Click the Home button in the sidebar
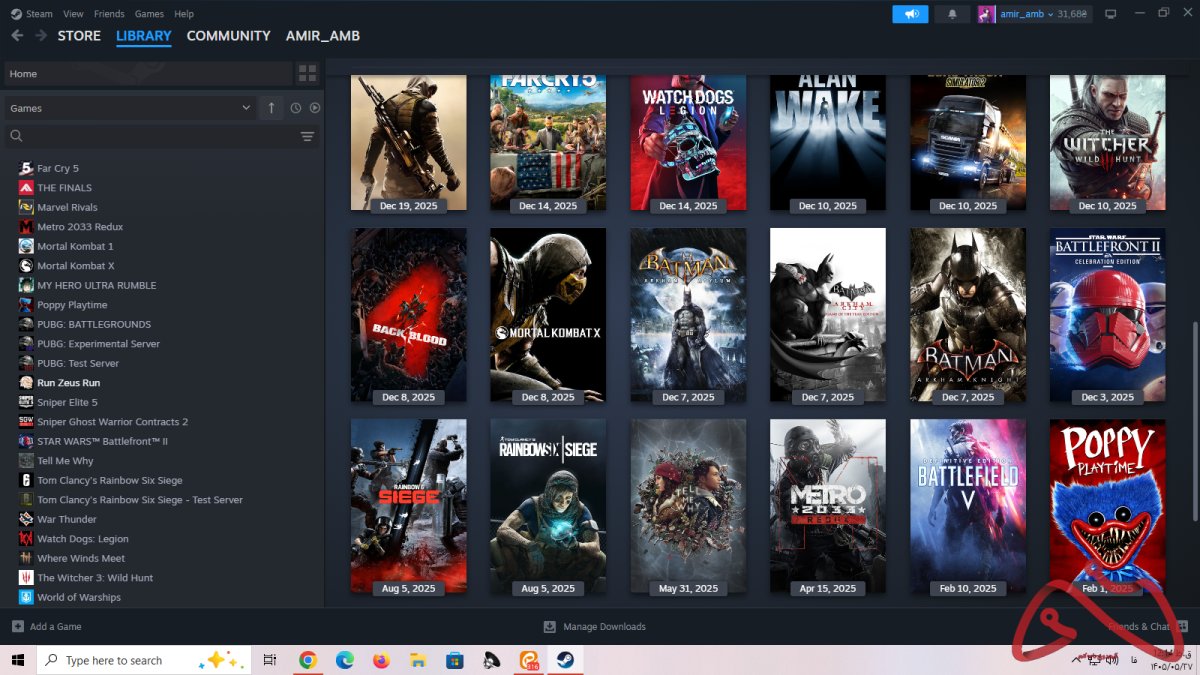The height and width of the screenshot is (675, 1200). [x=148, y=73]
